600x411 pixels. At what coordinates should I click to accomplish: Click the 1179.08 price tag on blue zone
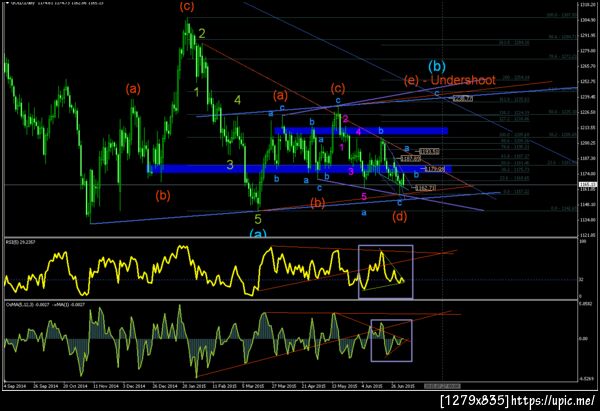point(435,169)
